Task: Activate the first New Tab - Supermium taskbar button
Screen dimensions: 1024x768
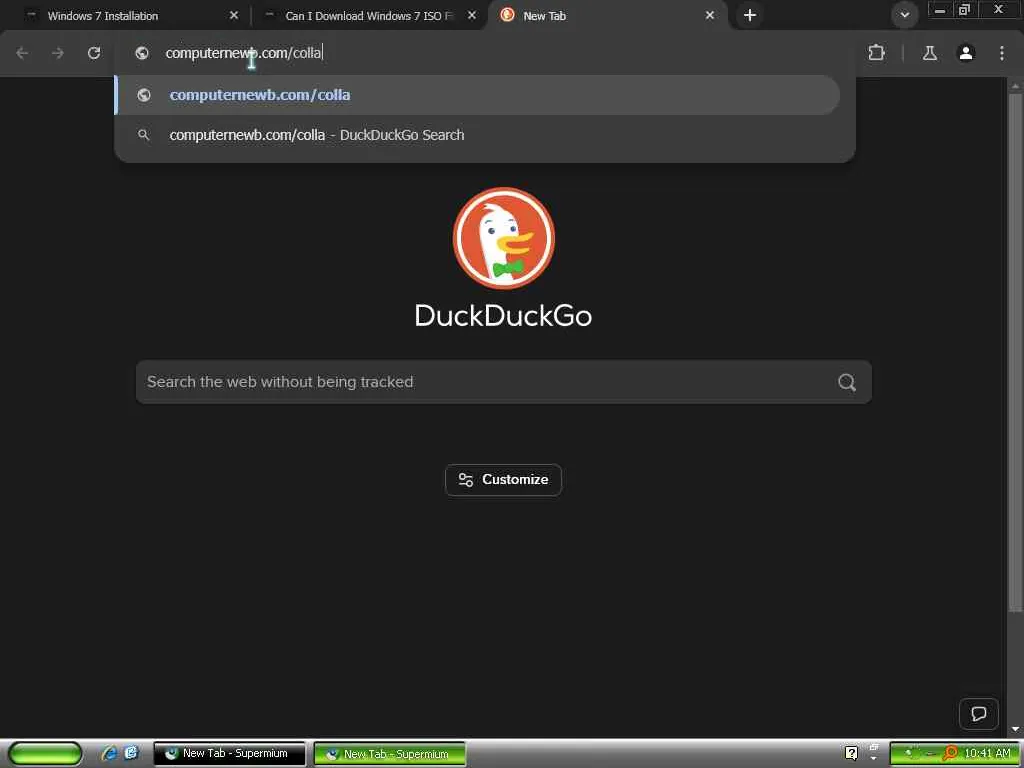Action: (229, 754)
